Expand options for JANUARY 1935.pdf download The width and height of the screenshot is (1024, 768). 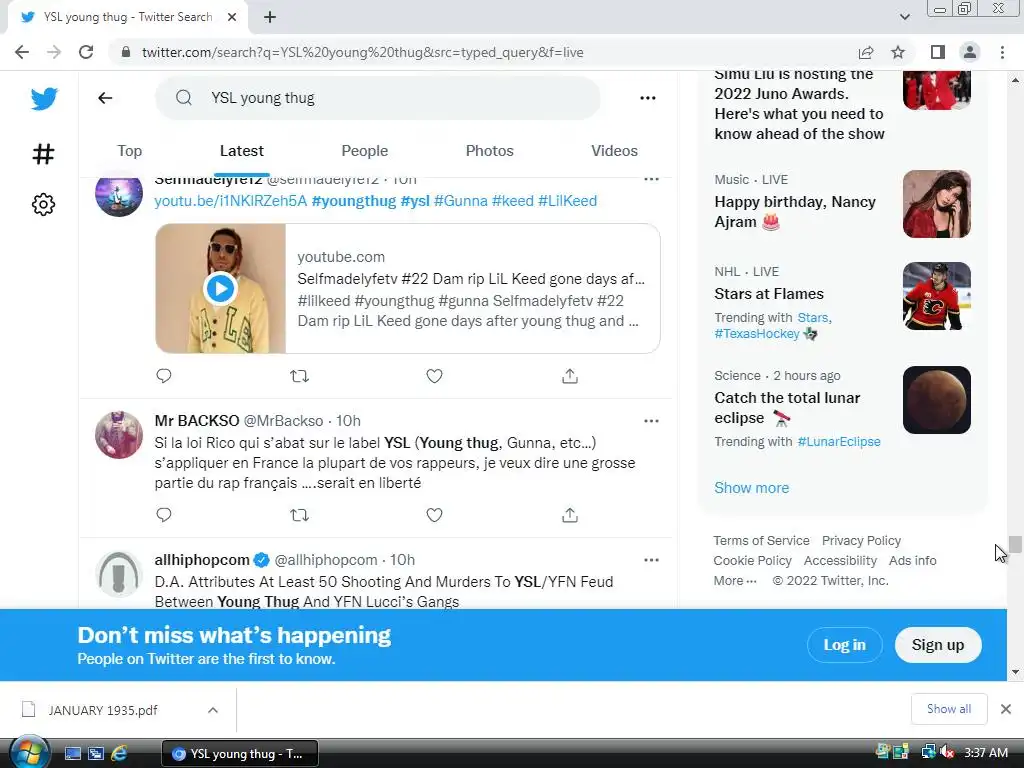click(213, 710)
